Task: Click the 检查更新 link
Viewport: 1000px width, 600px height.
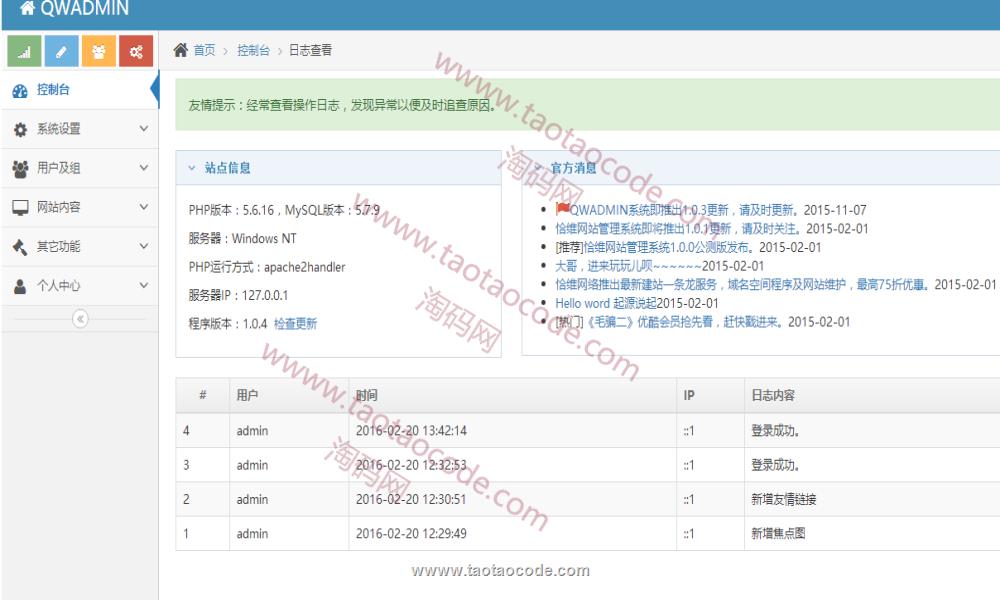Action: (x=295, y=324)
